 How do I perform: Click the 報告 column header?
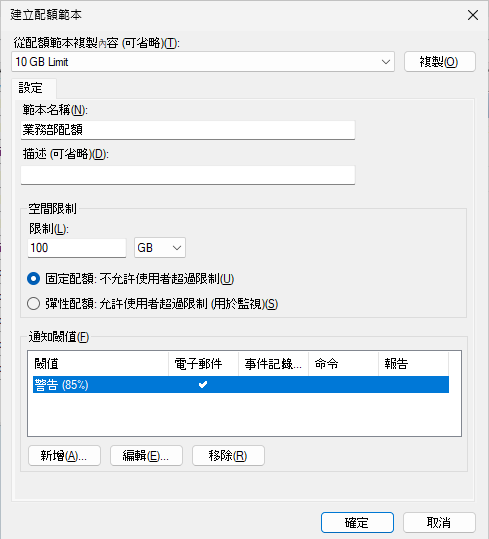[413, 364]
